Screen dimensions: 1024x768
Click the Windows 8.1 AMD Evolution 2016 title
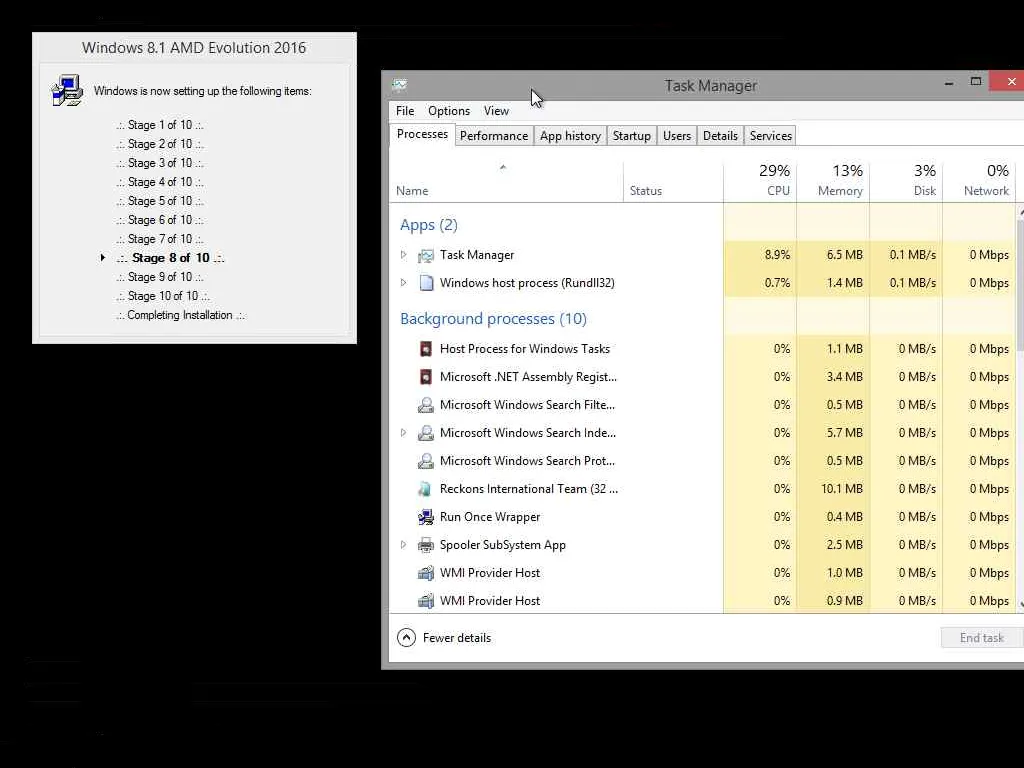(x=194, y=48)
